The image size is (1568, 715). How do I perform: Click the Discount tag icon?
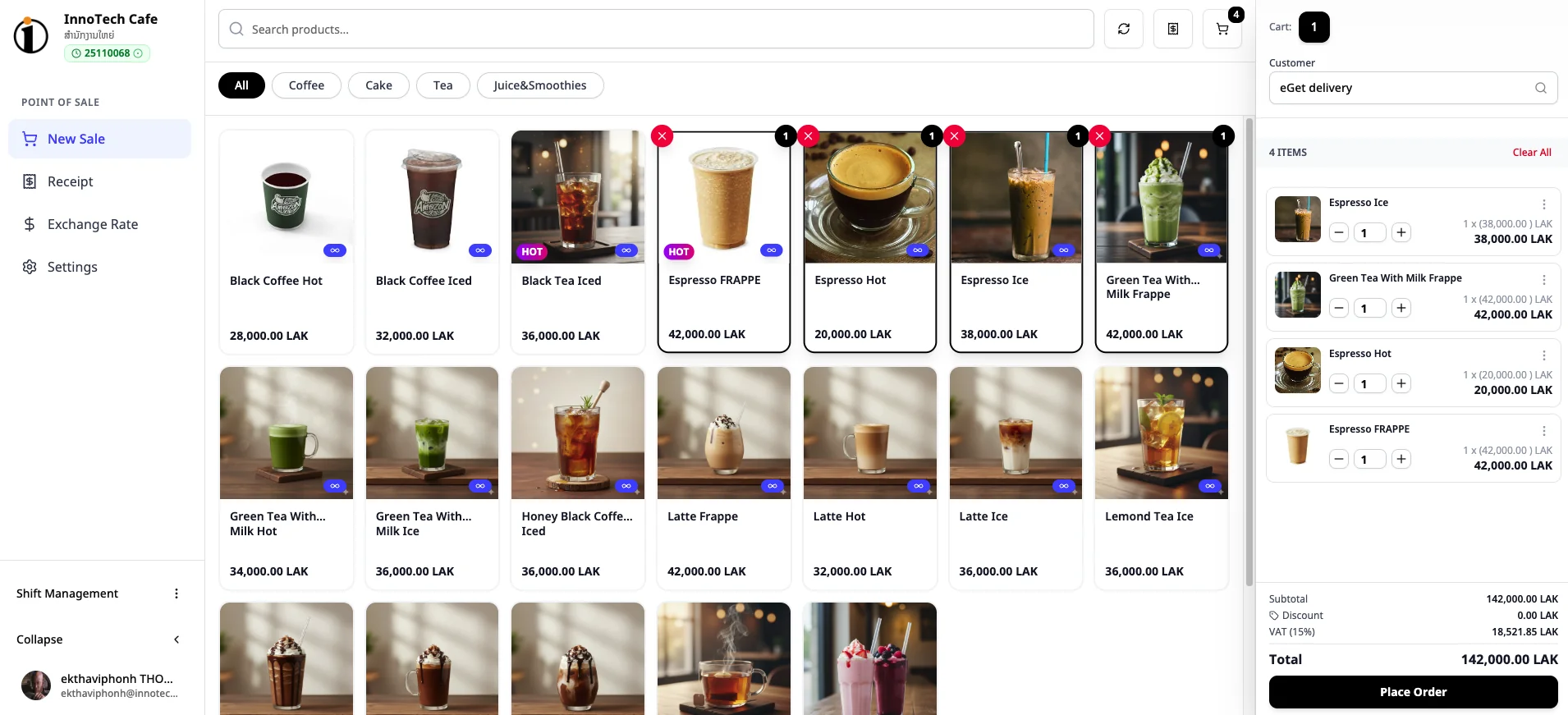[1274, 616]
